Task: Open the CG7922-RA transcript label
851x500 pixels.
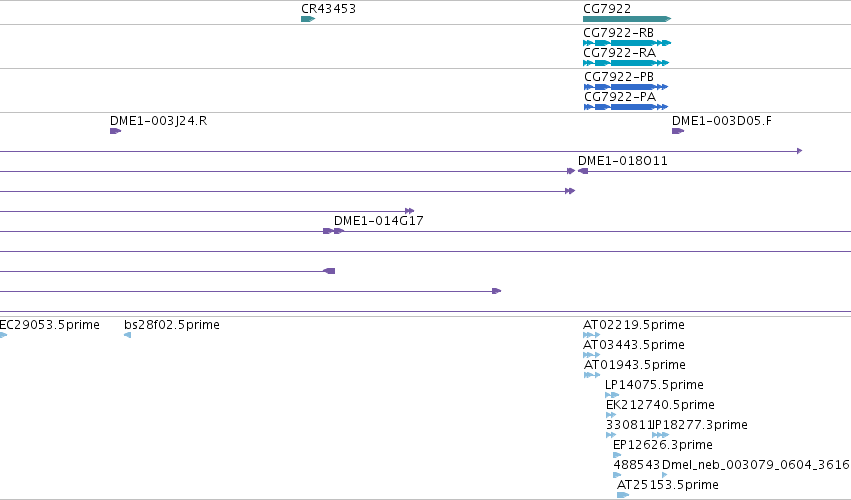Action: pyautogui.click(x=619, y=53)
